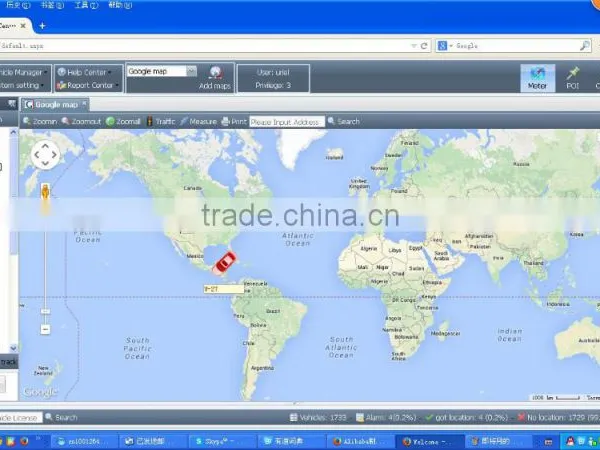The width and height of the screenshot is (600, 450).
Task: Click the track panel label
Action: (8, 362)
